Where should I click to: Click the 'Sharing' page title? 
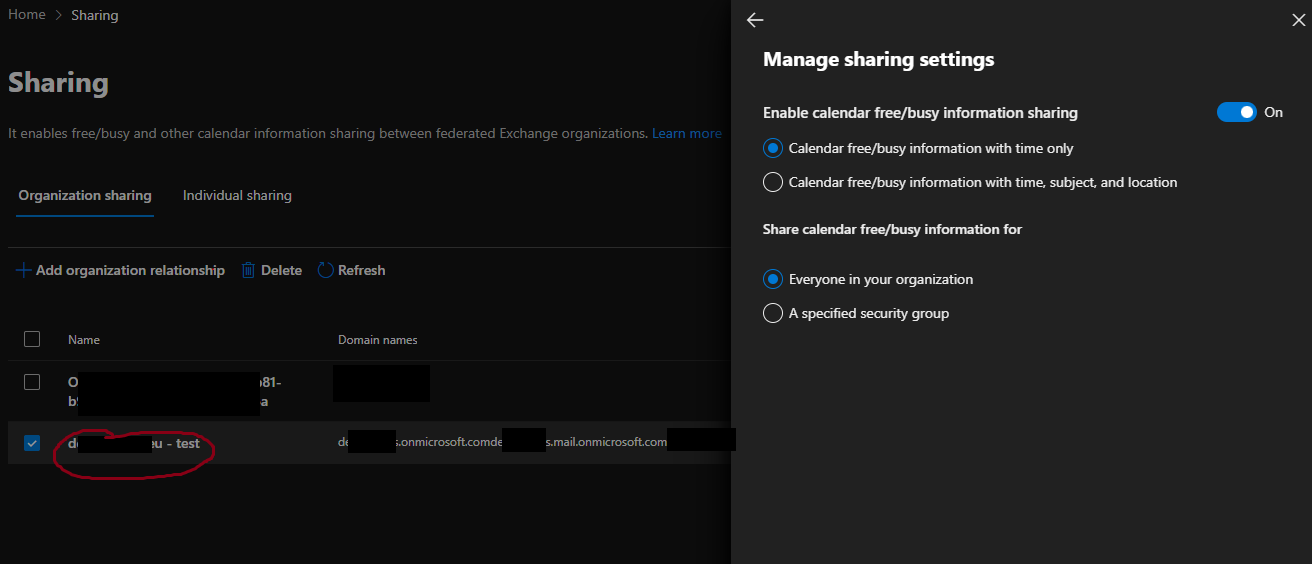tap(58, 82)
